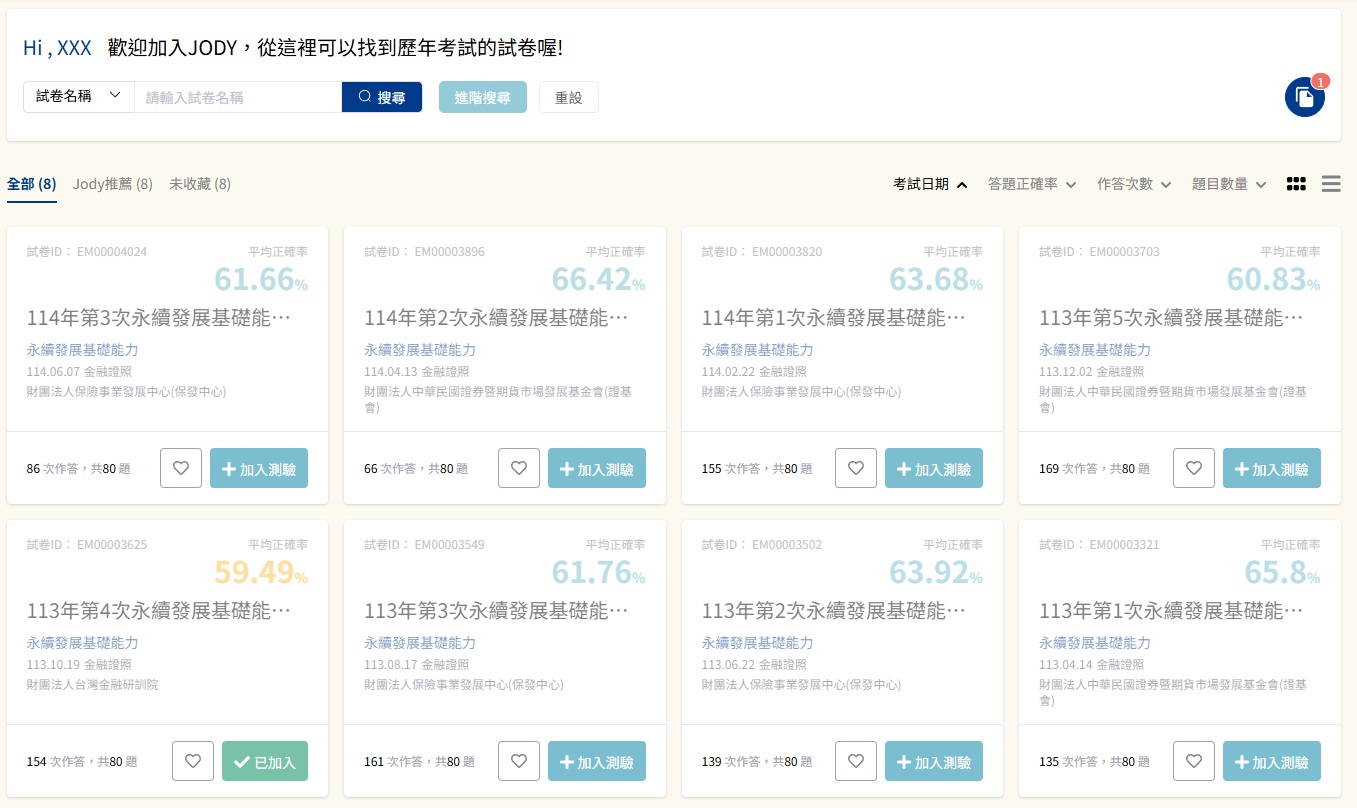Click the 重設 reset button
Image resolution: width=1357 pixels, height=808 pixels.
(568, 97)
